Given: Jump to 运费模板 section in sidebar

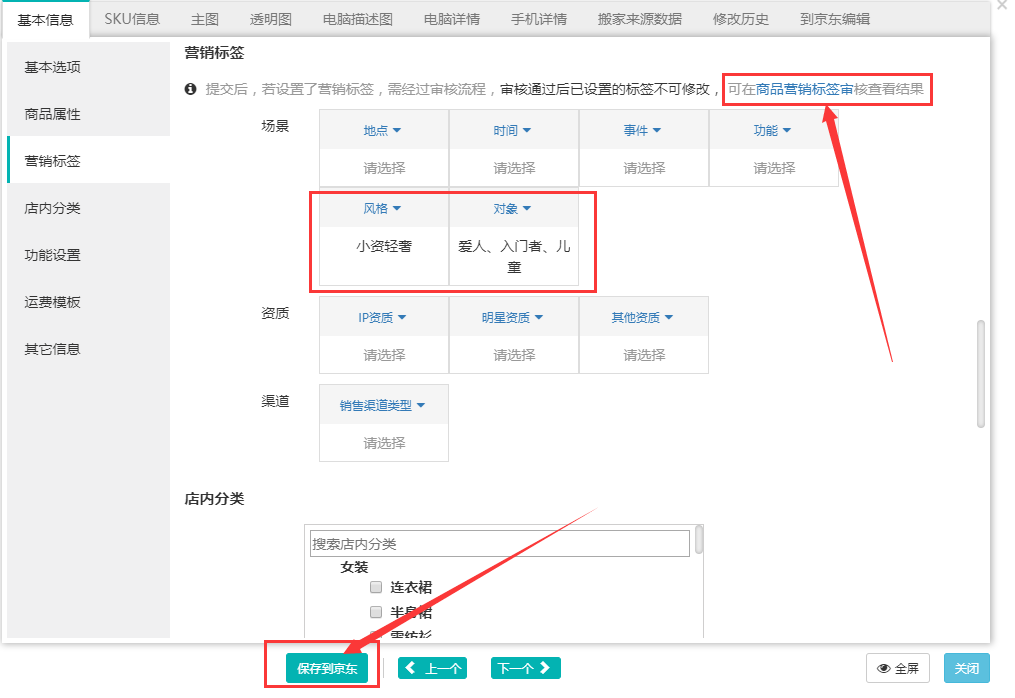Looking at the screenshot, I should (x=53, y=302).
